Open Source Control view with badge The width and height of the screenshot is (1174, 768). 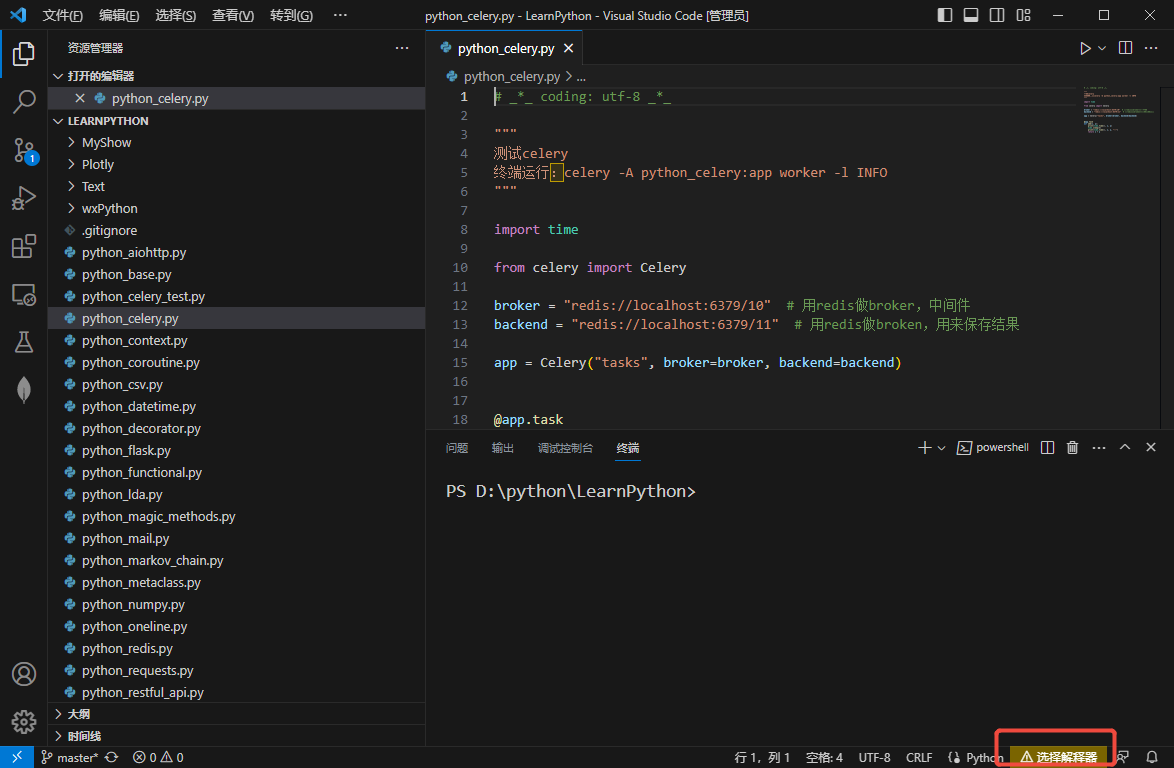(x=23, y=150)
